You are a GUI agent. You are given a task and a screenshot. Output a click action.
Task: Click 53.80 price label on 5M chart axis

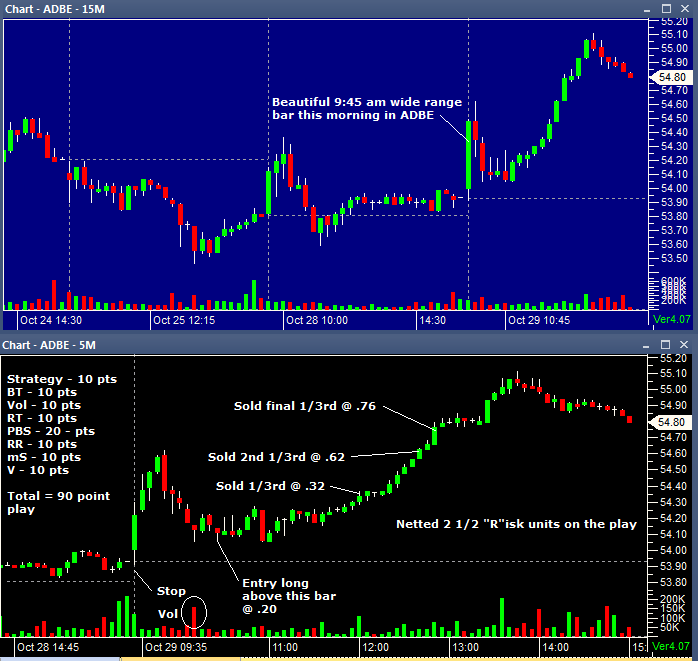pyautogui.click(x=673, y=582)
